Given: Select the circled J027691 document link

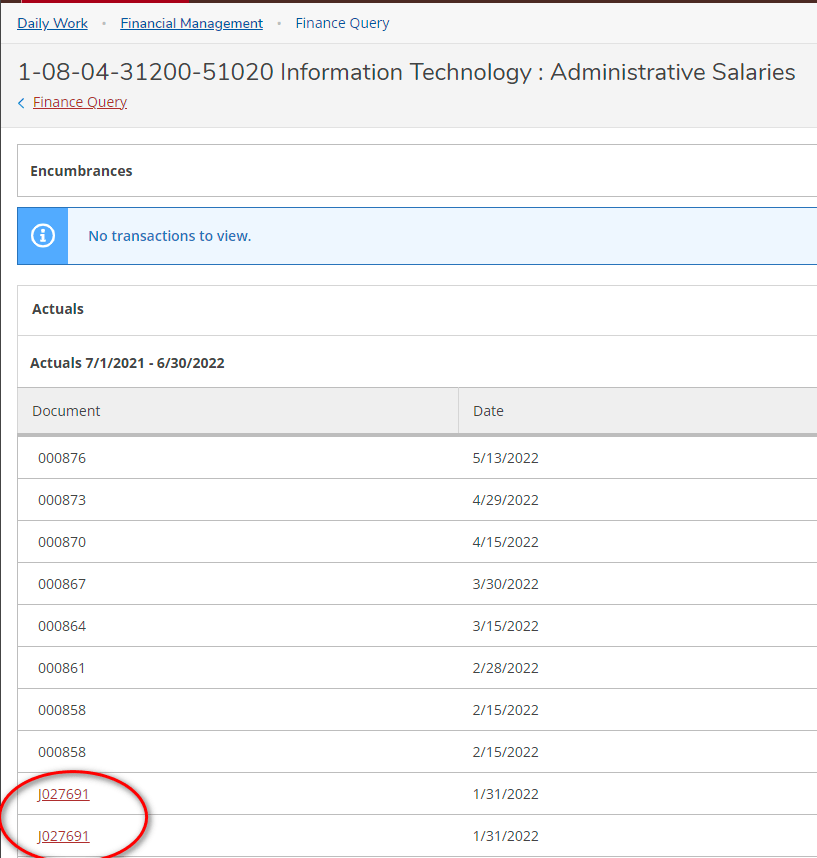Looking at the screenshot, I should pyautogui.click(x=64, y=794).
